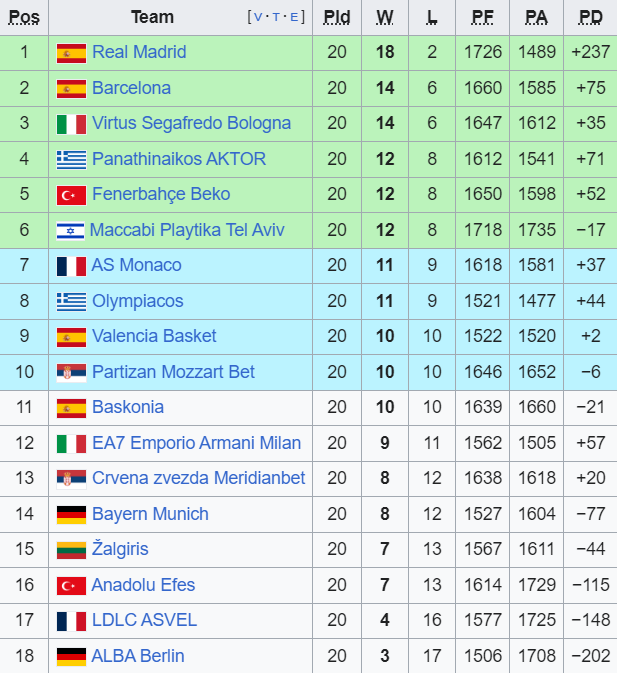Click the Spanish flag beside Real Madrid

click(71, 53)
